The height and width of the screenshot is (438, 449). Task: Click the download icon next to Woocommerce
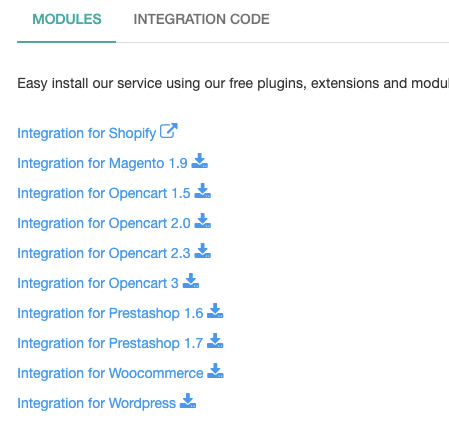[216, 371]
